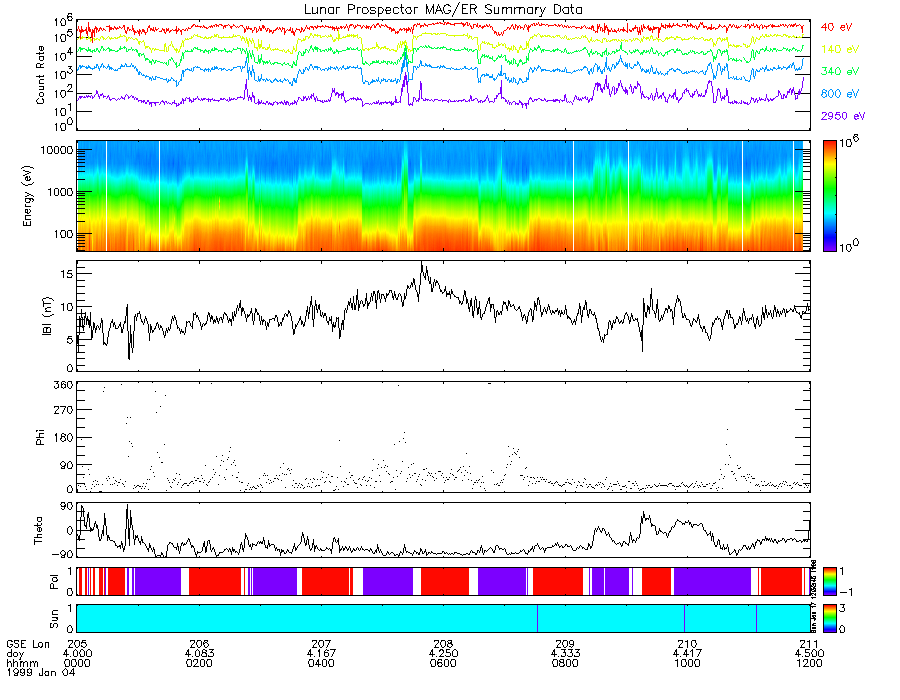Click the "Energy (eV)" axis label
900x700 pixels.
tap(27, 196)
